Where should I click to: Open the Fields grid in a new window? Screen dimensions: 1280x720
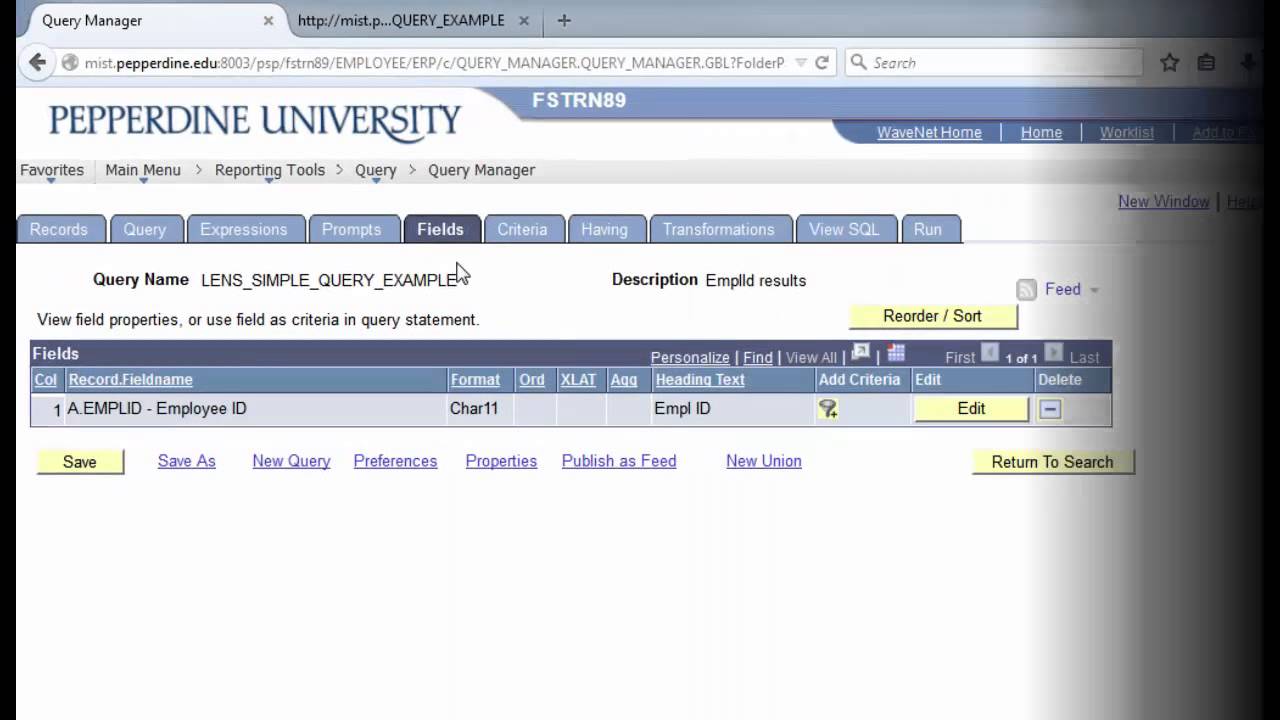tap(860, 354)
